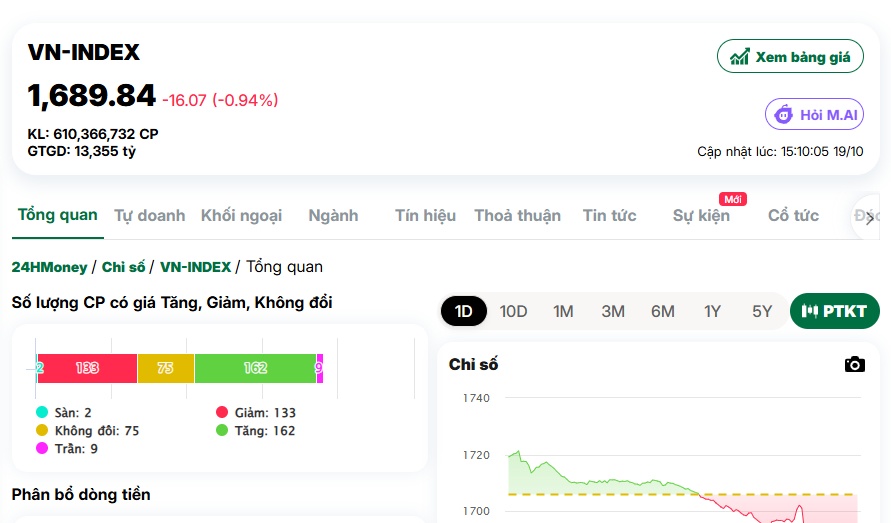Click the green Tăng 162 bar segment
The height and width of the screenshot is (523, 891).
point(255,368)
